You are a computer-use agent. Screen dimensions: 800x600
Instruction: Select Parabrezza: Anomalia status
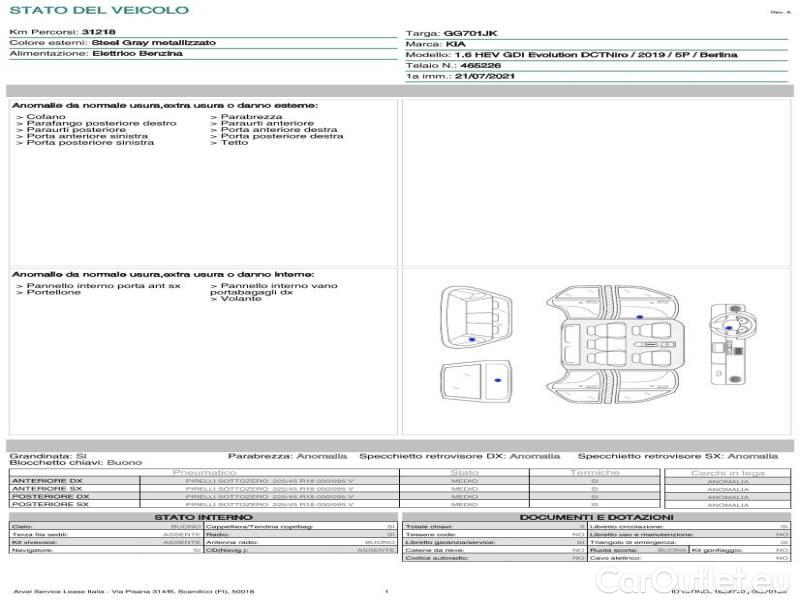point(287,456)
